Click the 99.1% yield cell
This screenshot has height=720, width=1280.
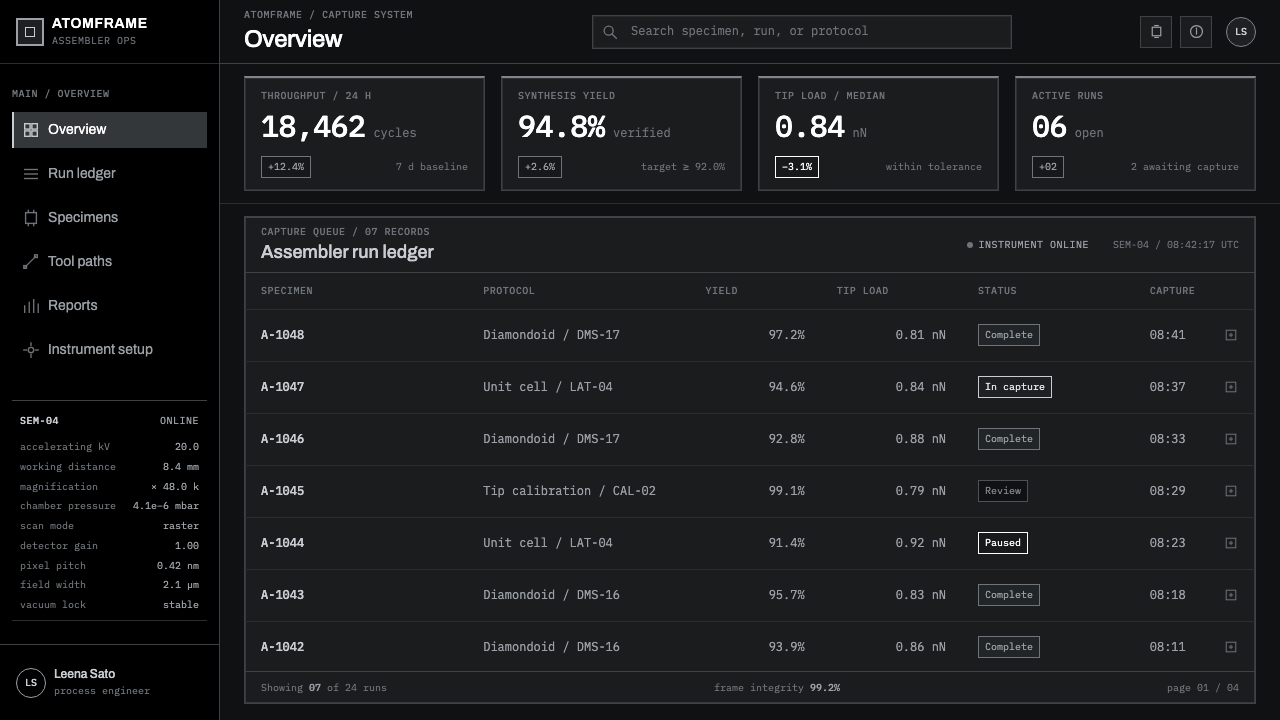point(787,491)
